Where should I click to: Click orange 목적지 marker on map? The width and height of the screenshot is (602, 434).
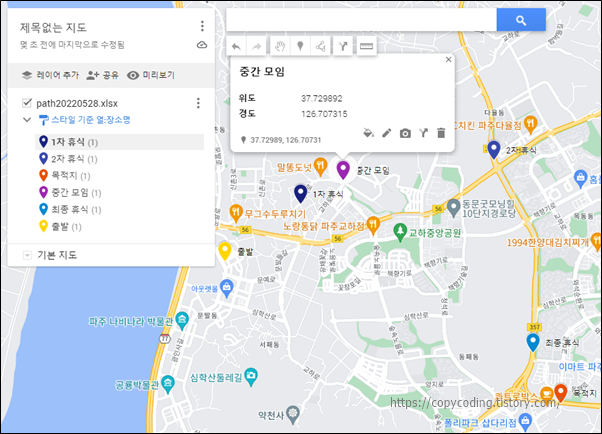pos(561,393)
